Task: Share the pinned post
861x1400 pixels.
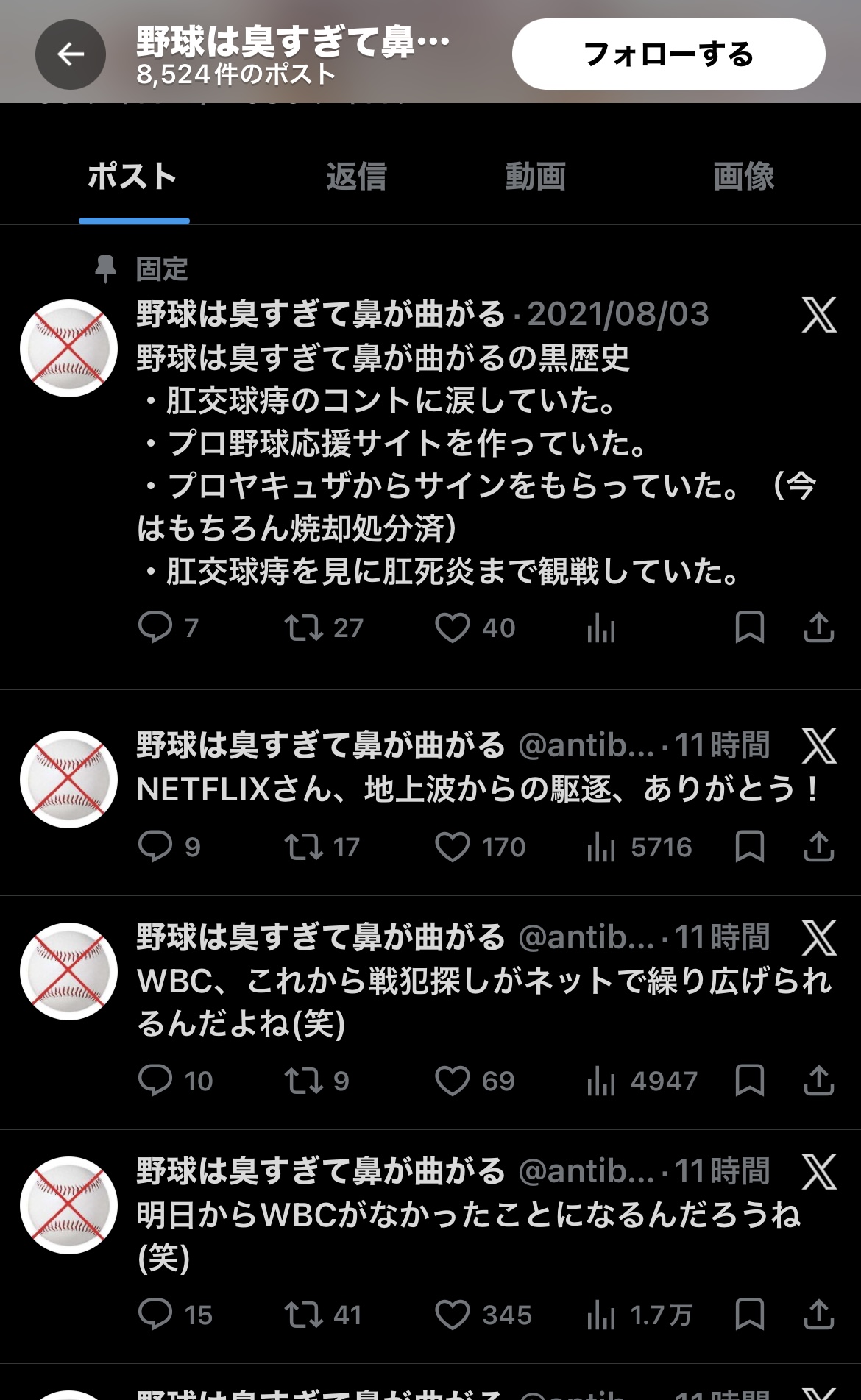Action: tap(818, 628)
